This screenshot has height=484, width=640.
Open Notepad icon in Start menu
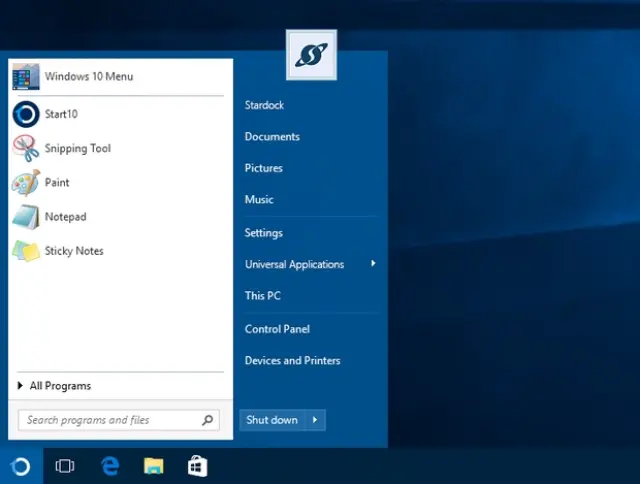point(26,217)
